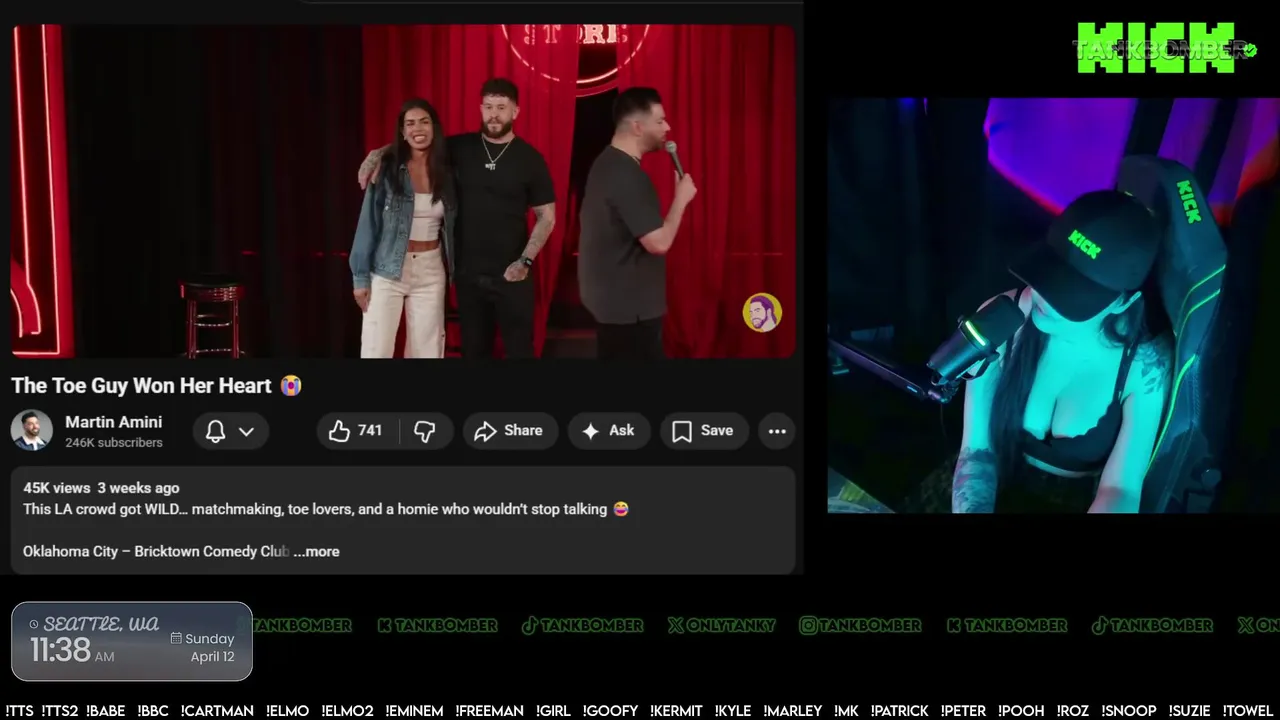Image resolution: width=1280 pixels, height=720 pixels.
Task: Click the !TTS2 command text
Action: click(60, 711)
